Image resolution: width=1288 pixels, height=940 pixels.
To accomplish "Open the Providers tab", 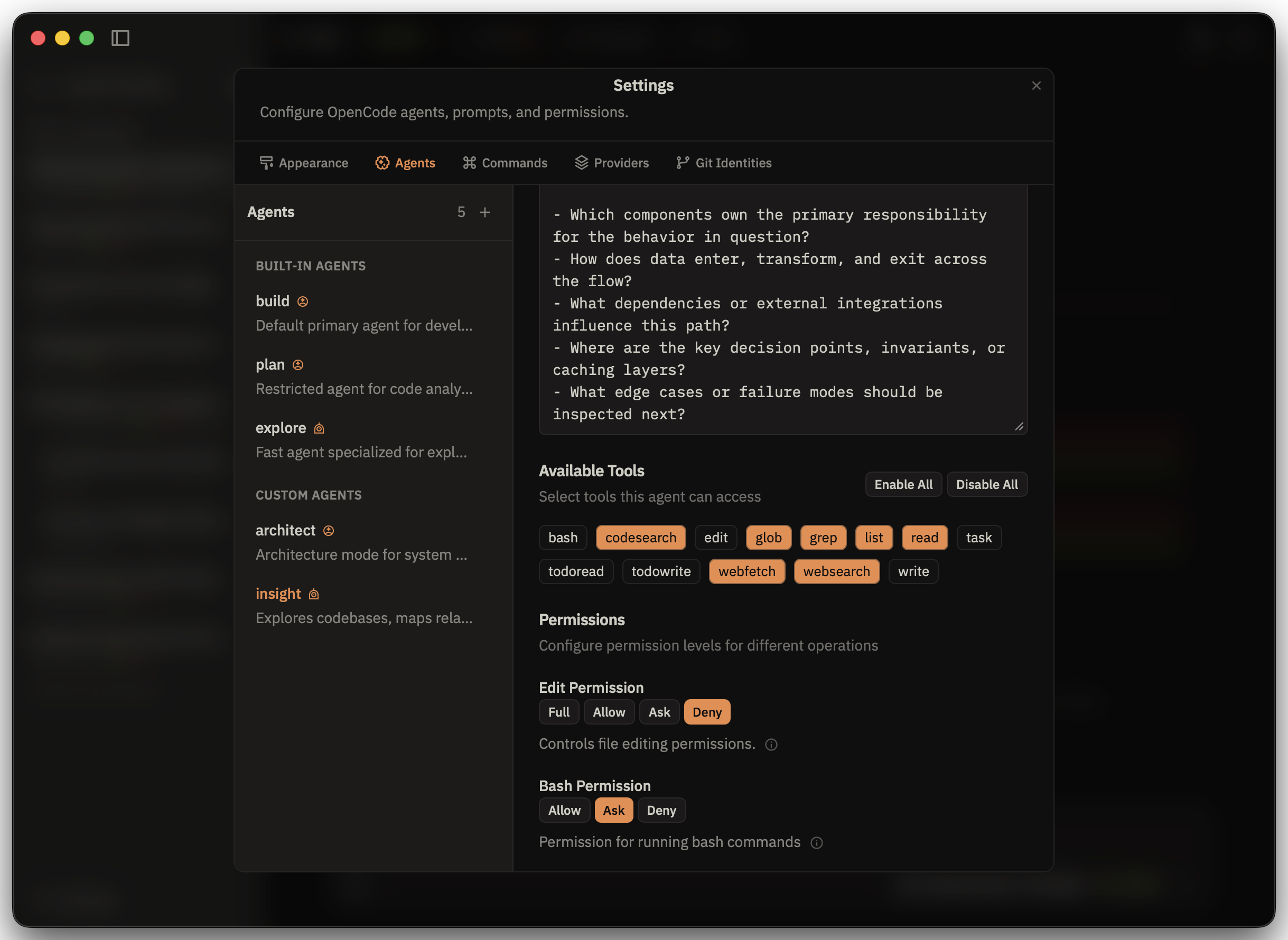I will pos(612,163).
